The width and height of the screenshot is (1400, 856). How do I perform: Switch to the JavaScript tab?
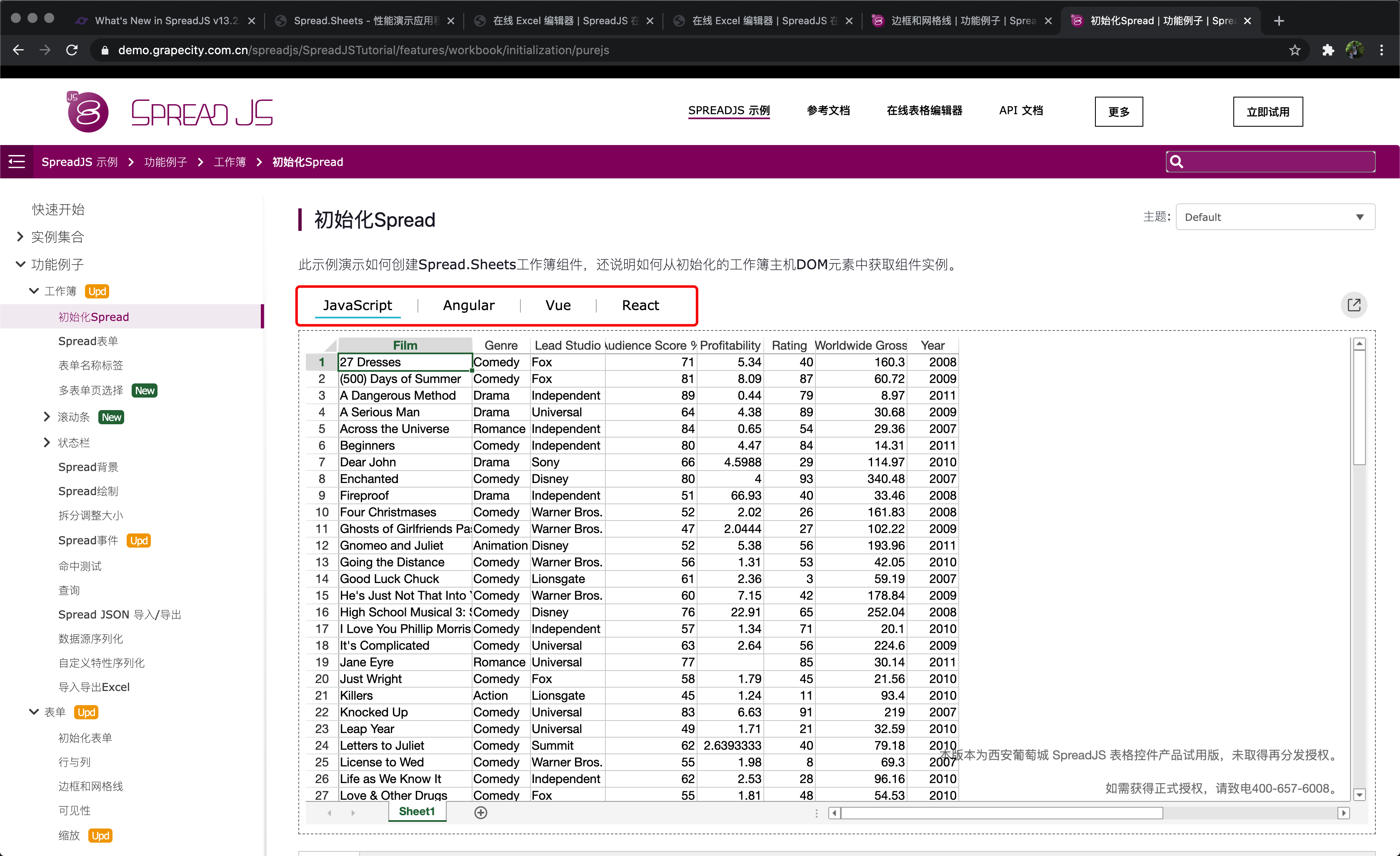click(357, 305)
